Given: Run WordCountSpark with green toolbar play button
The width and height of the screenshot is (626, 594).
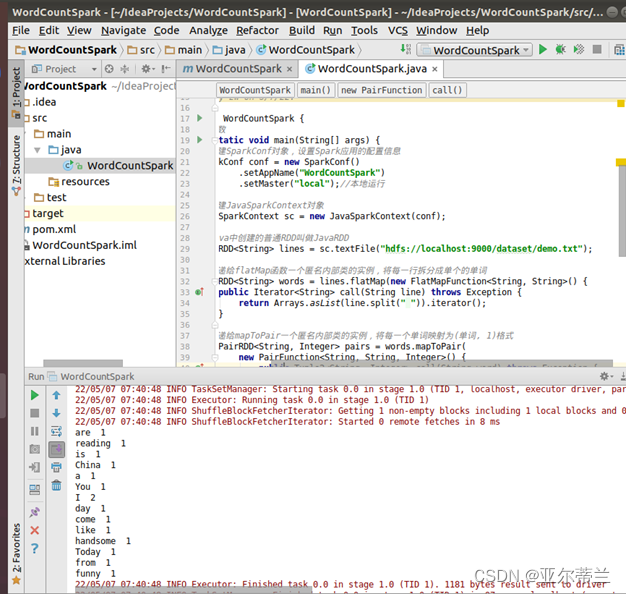Looking at the screenshot, I should click(x=543, y=50).
